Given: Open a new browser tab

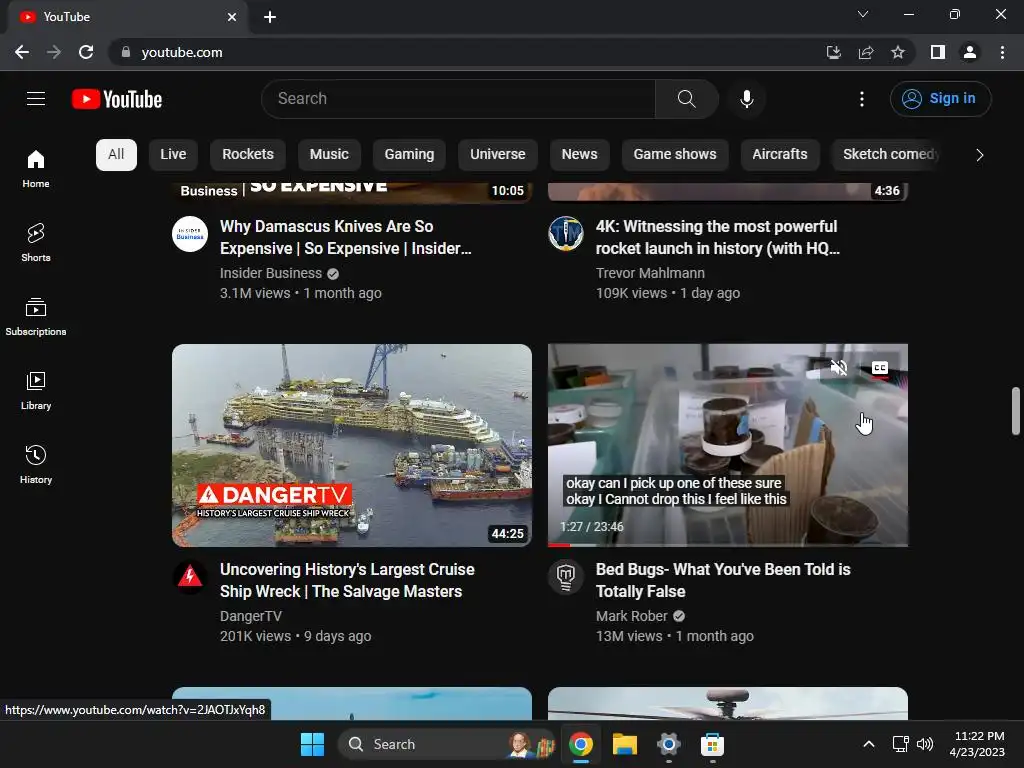Looking at the screenshot, I should click(x=270, y=17).
